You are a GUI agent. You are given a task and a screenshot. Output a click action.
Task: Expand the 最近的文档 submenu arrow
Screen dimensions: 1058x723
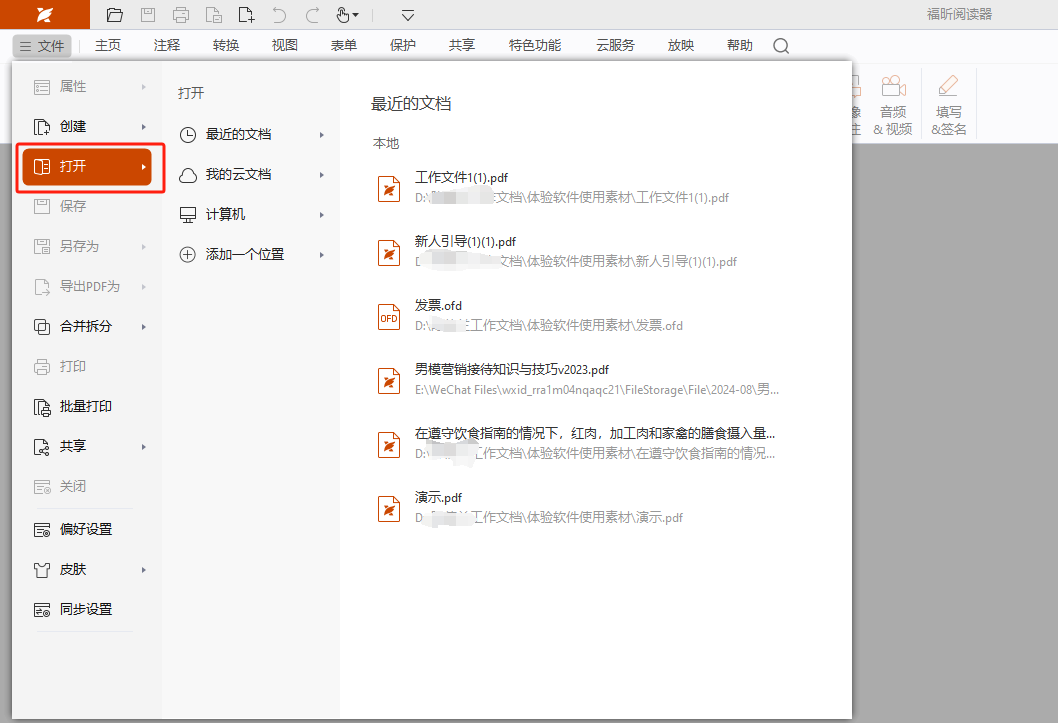[x=322, y=135]
